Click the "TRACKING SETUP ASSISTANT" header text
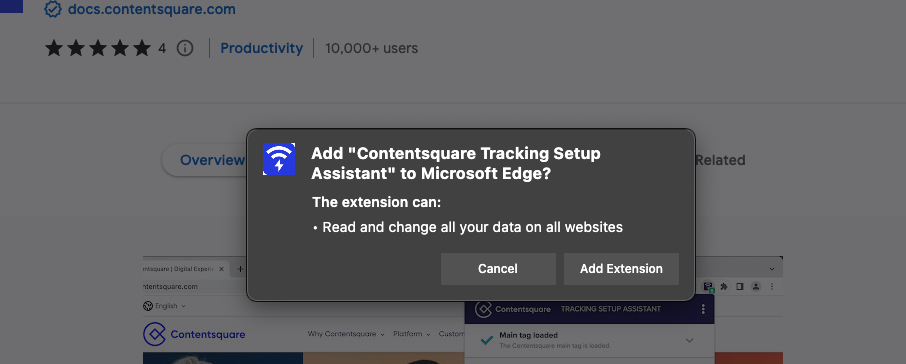 coord(611,309)
